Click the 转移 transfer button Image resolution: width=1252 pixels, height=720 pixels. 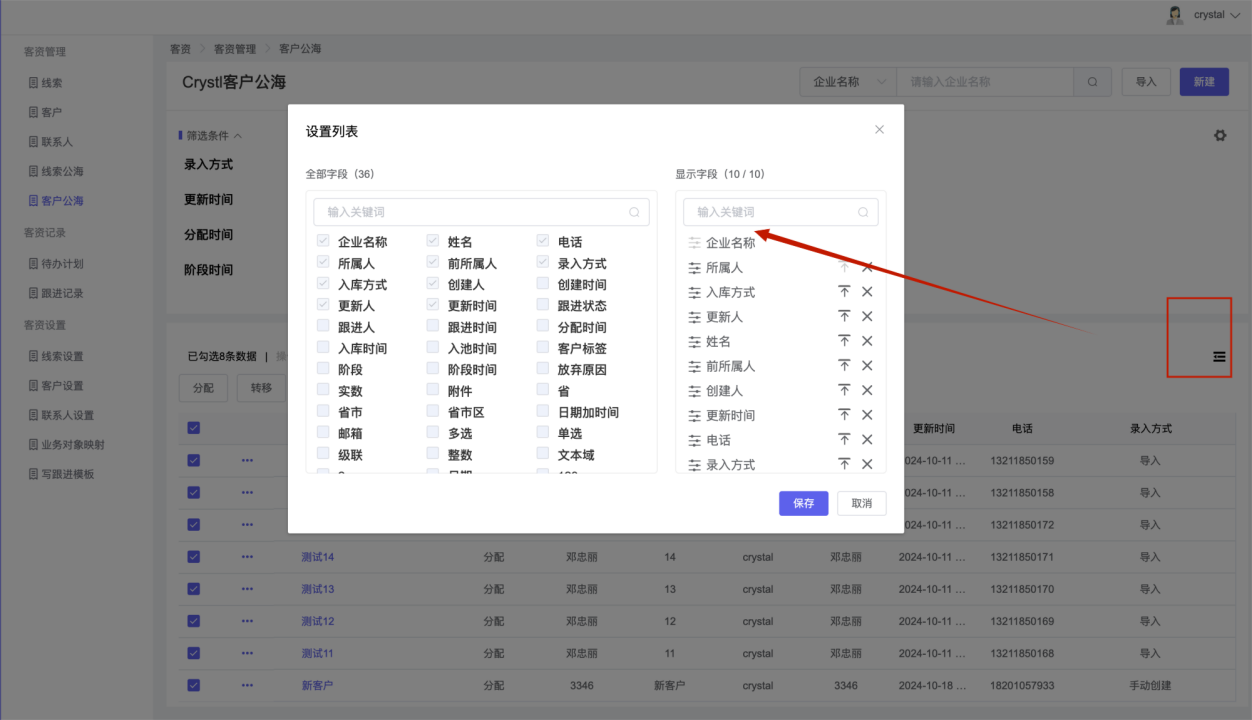click(261, 388)
